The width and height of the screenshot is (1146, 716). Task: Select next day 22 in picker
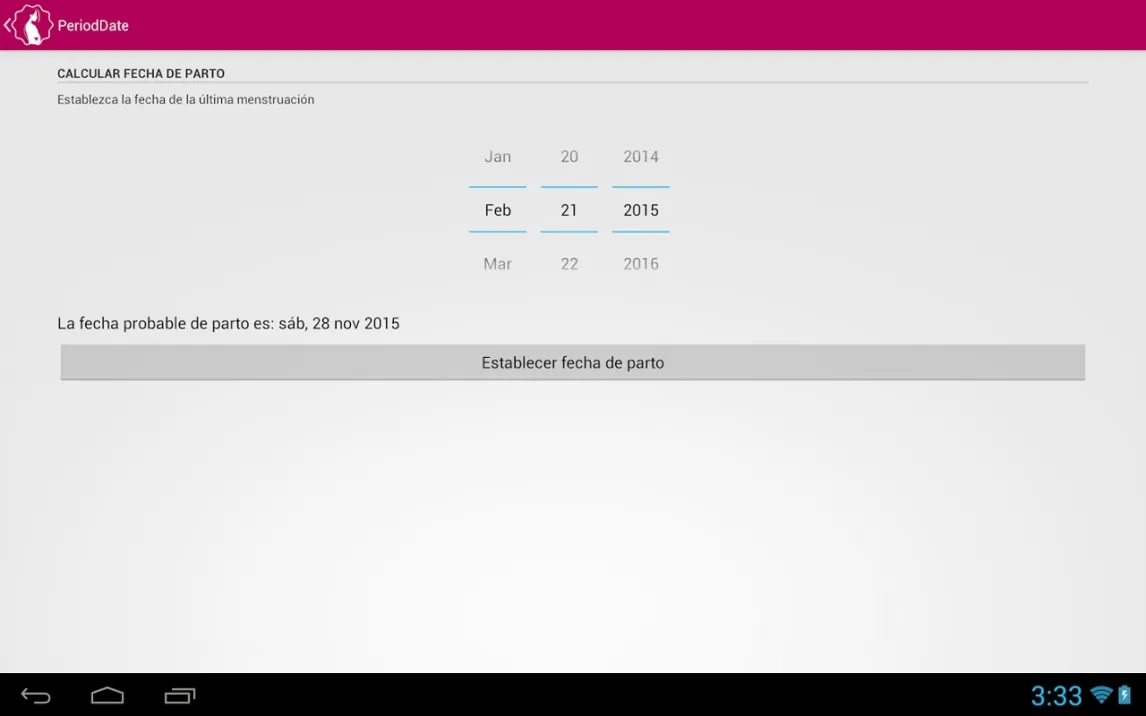569,264
